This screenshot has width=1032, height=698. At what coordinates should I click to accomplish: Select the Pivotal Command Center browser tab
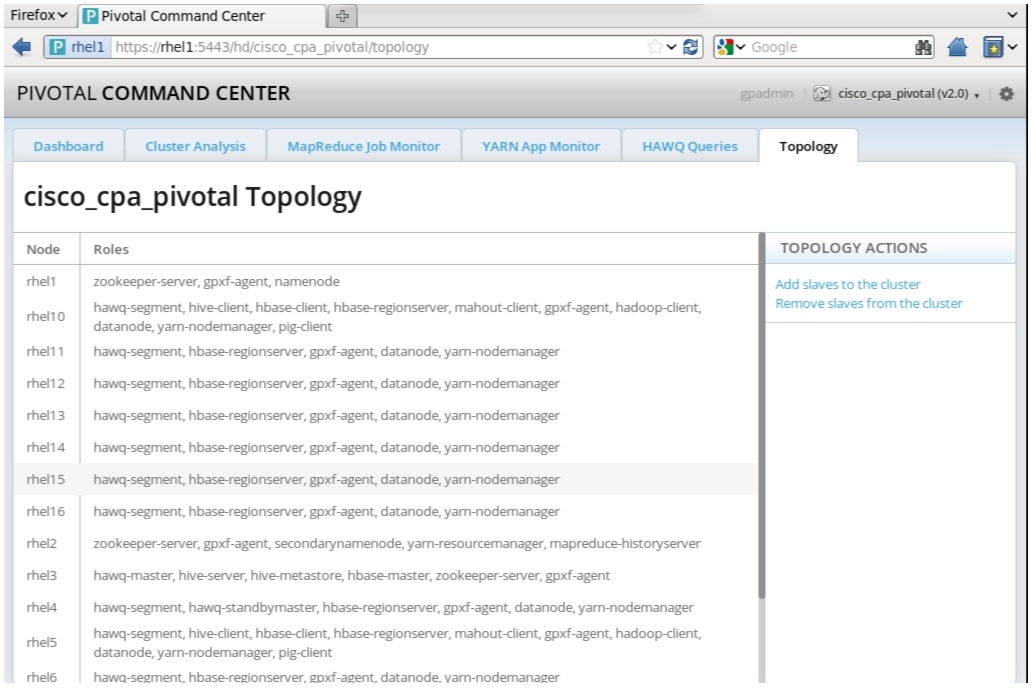201,16
